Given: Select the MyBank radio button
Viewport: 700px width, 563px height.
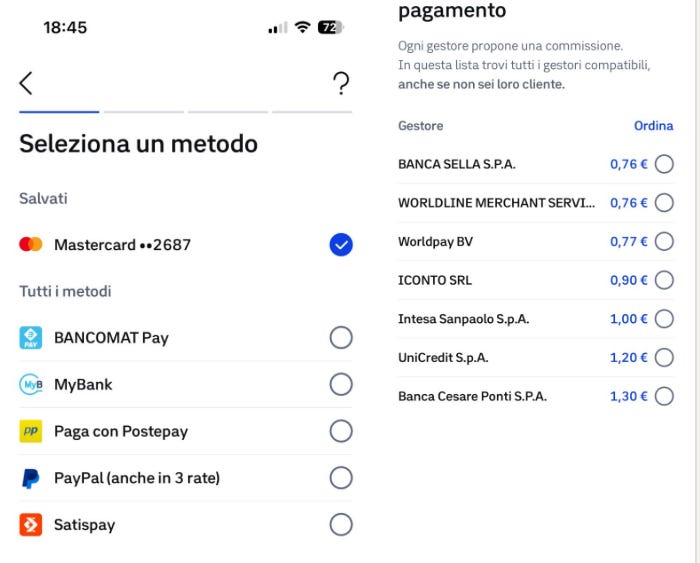Looking at the screenshot, I should (341, 384).
